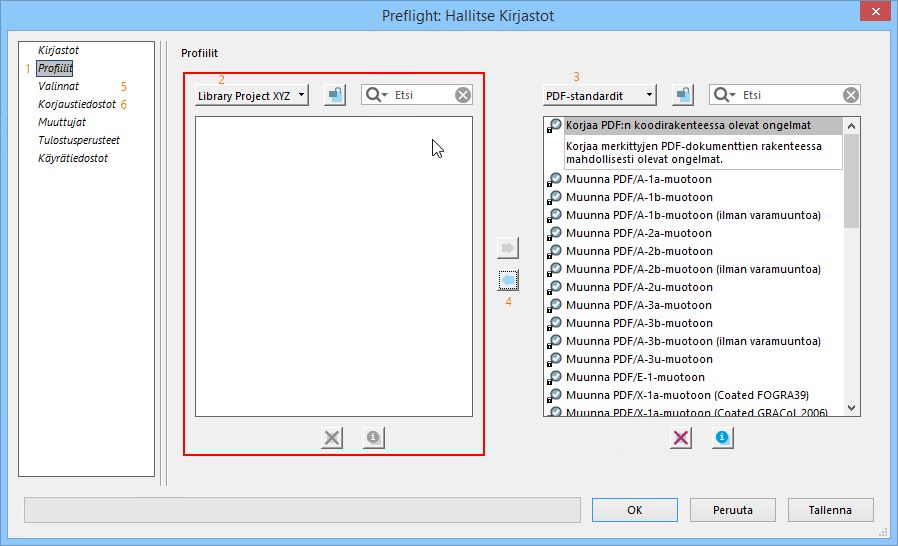Image resolution: width=898 pixels, height=546 pixels.
Task: Click scroll up arrow in right list
Action: pyautogui.click(x=852, y=126)
